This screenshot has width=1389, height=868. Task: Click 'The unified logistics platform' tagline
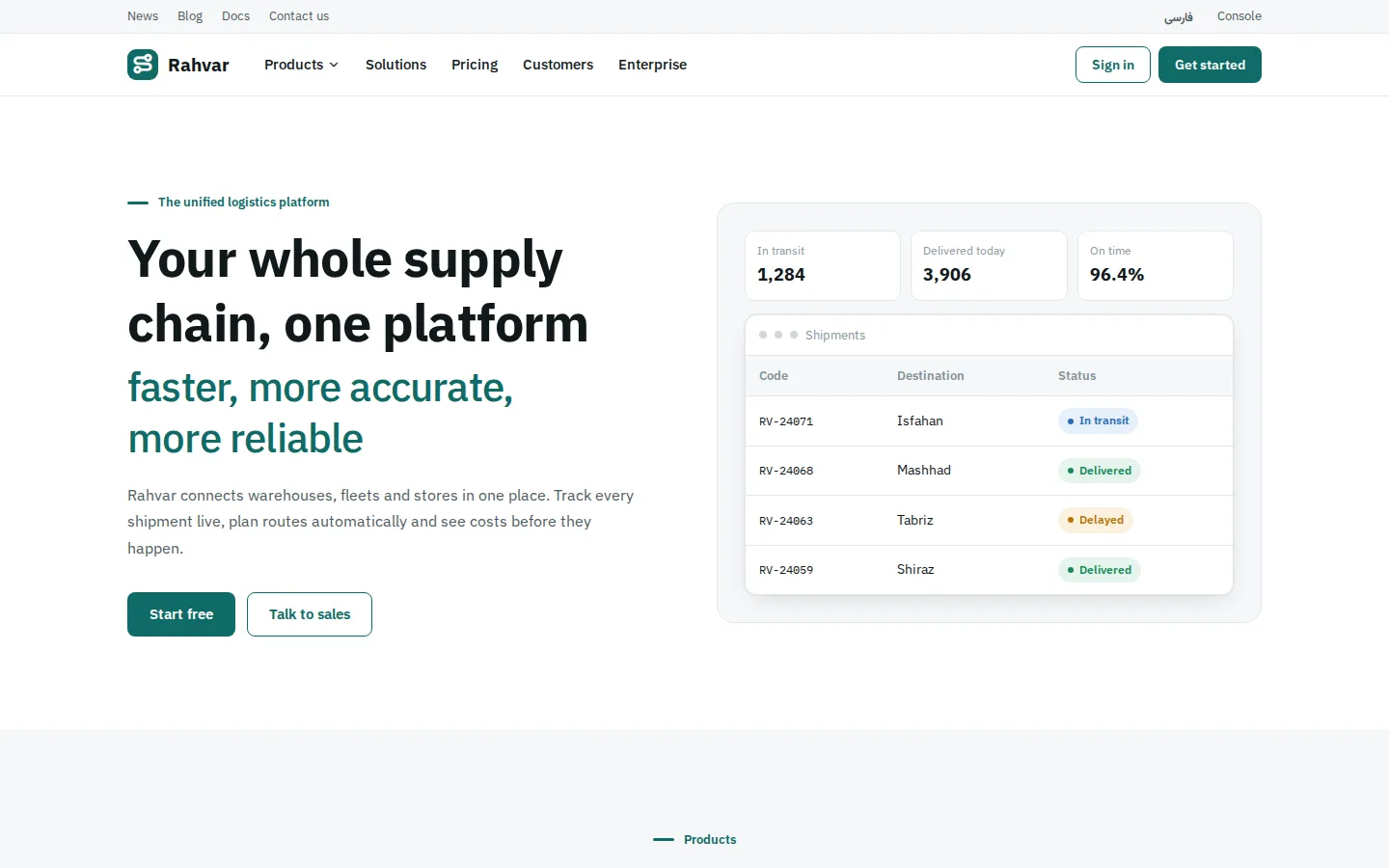pos(244,203)
